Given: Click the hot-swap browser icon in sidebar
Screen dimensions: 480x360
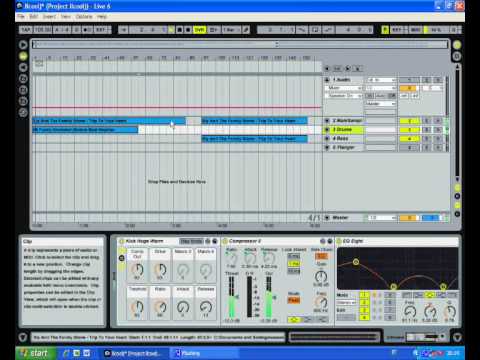Looking at the screenshot, I should point(23,113).
